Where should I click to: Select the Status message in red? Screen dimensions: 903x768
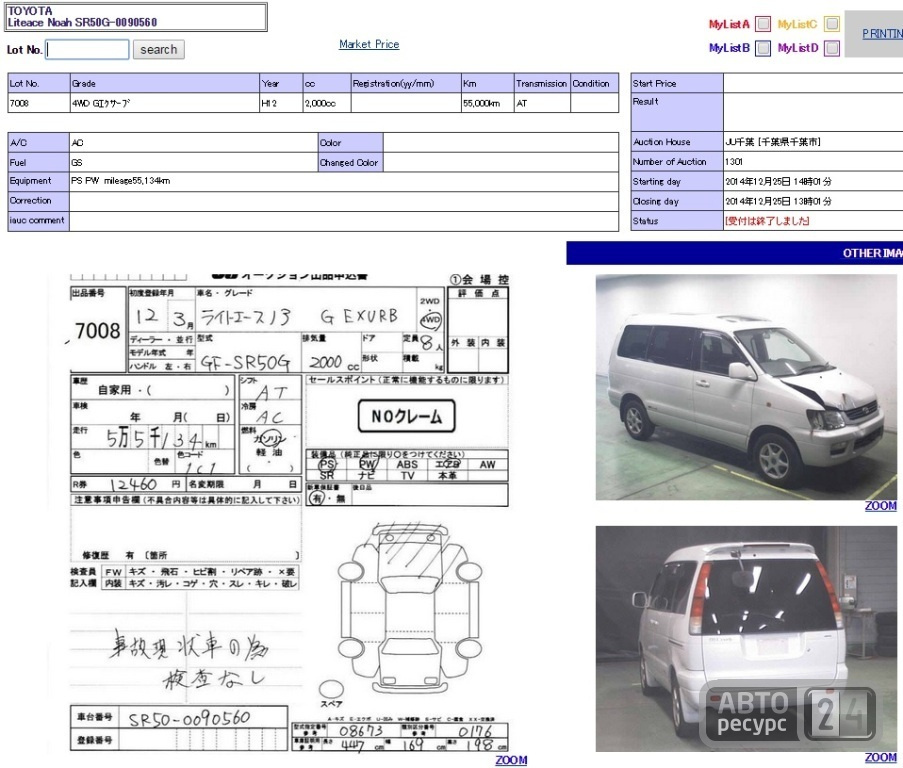coord(767,221)
